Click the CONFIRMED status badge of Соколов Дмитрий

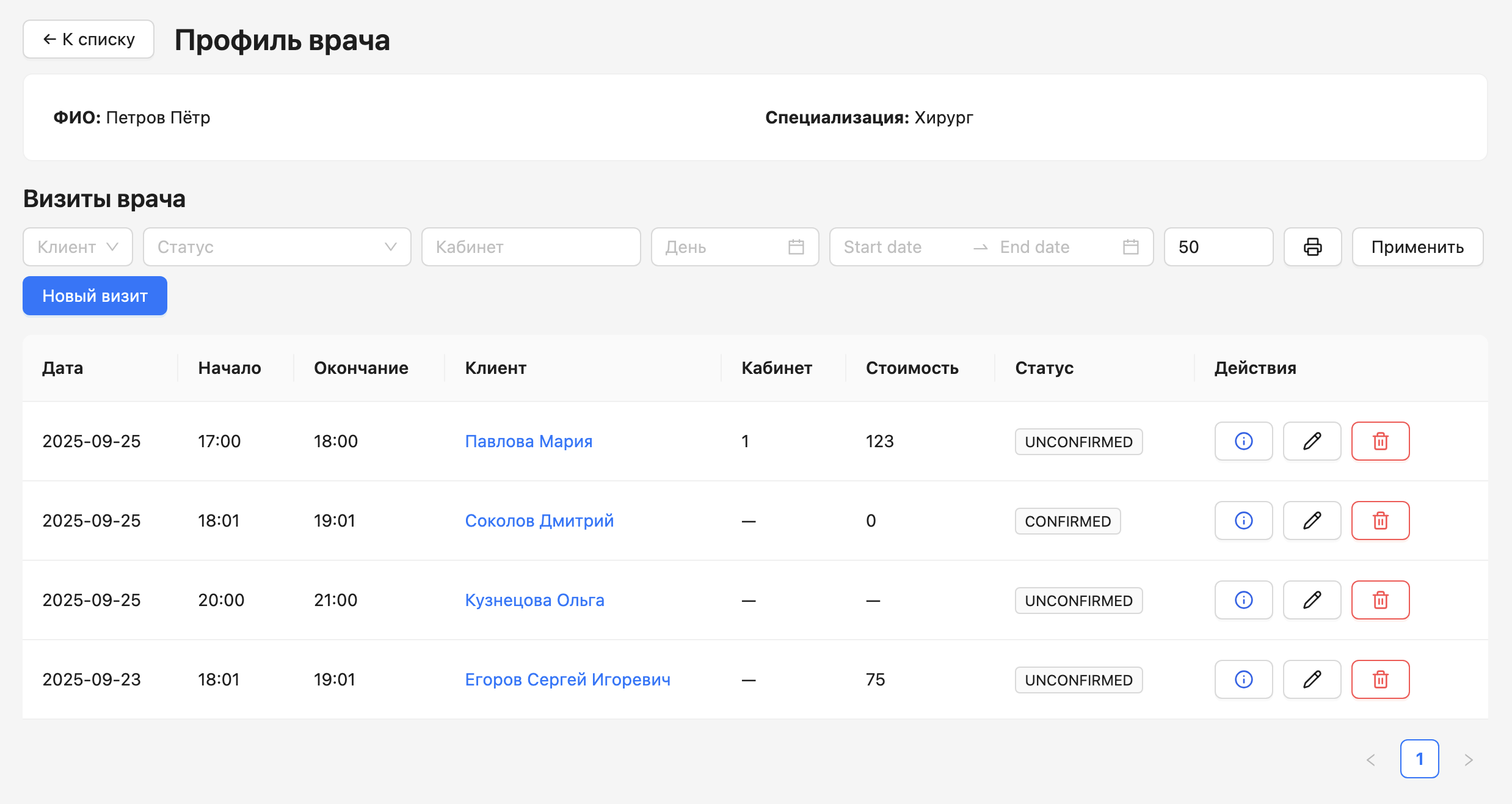point(1067,521)
